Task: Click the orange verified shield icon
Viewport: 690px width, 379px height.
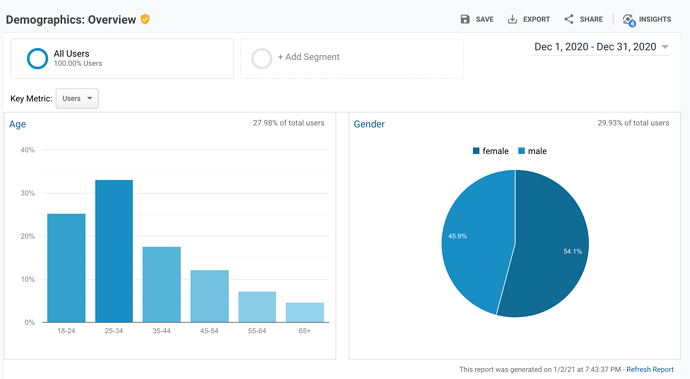Action: (x=145, y=19)
